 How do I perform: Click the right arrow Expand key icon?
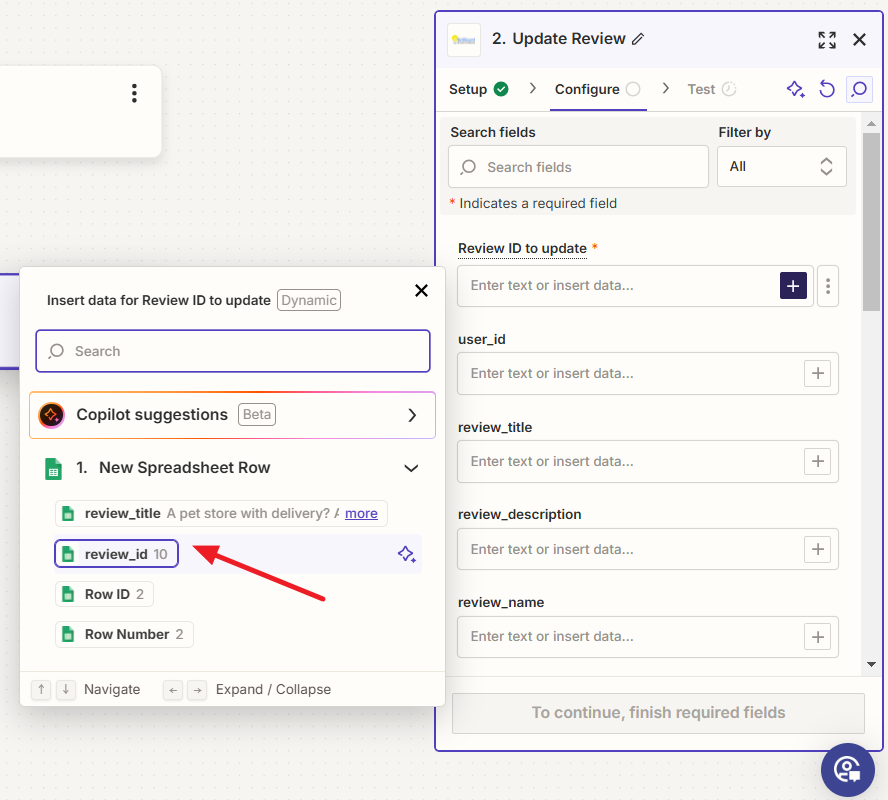tap(197, 690)
